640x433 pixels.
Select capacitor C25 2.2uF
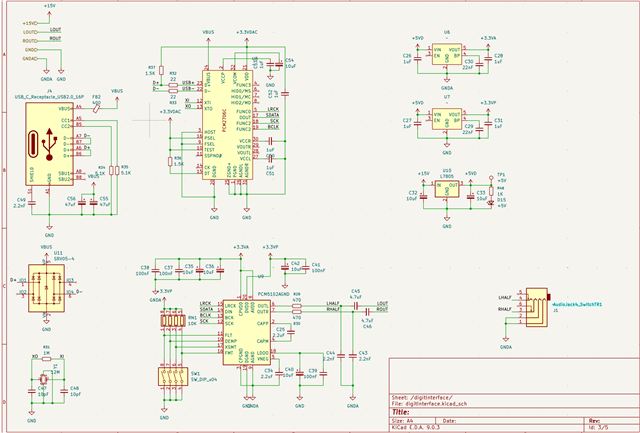(x=291, y=332)
